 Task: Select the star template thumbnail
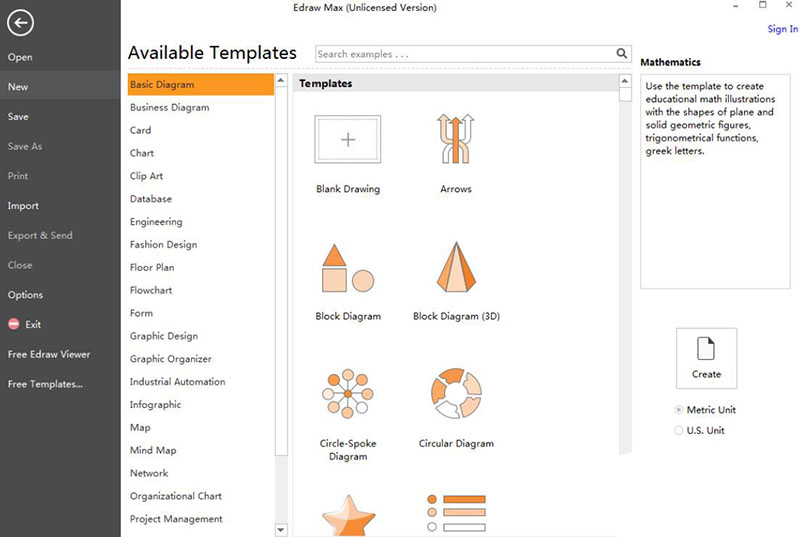tap(348, 515)
